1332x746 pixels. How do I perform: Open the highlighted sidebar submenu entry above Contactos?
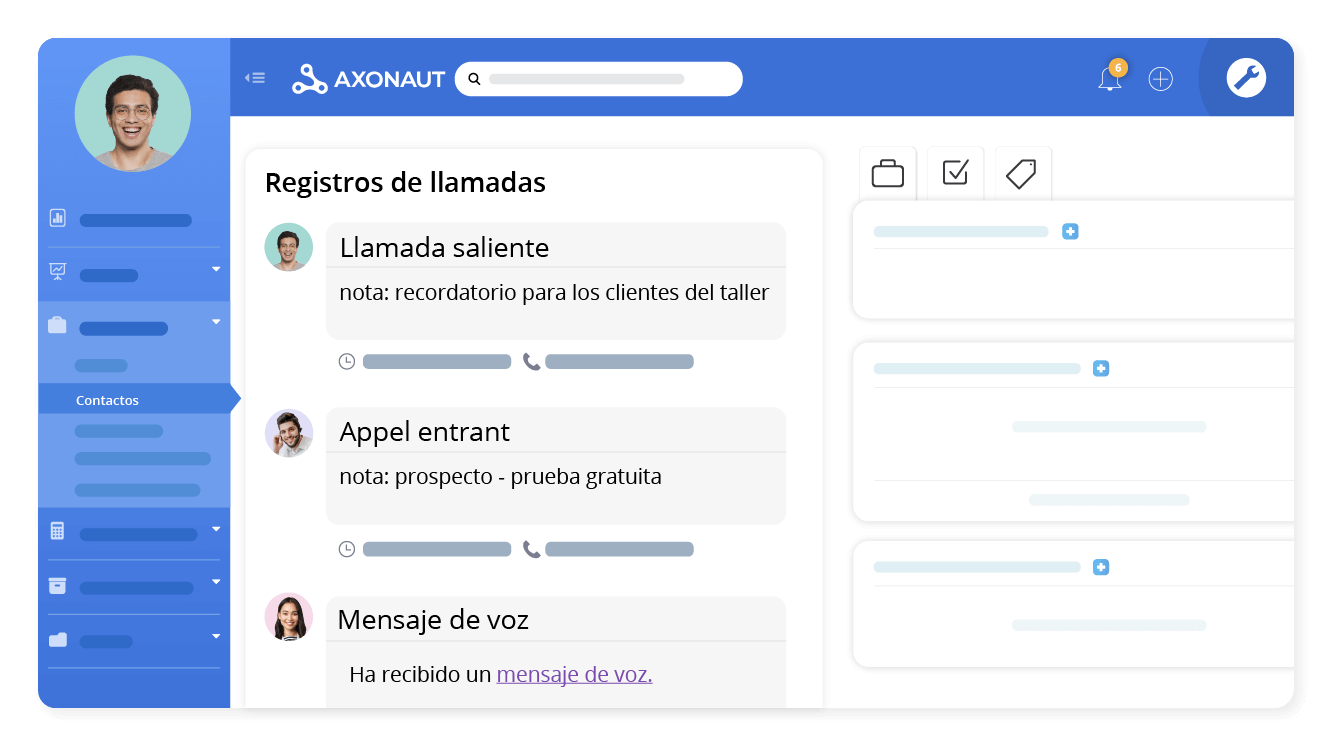pyautogui.click(x=103, y=365)
